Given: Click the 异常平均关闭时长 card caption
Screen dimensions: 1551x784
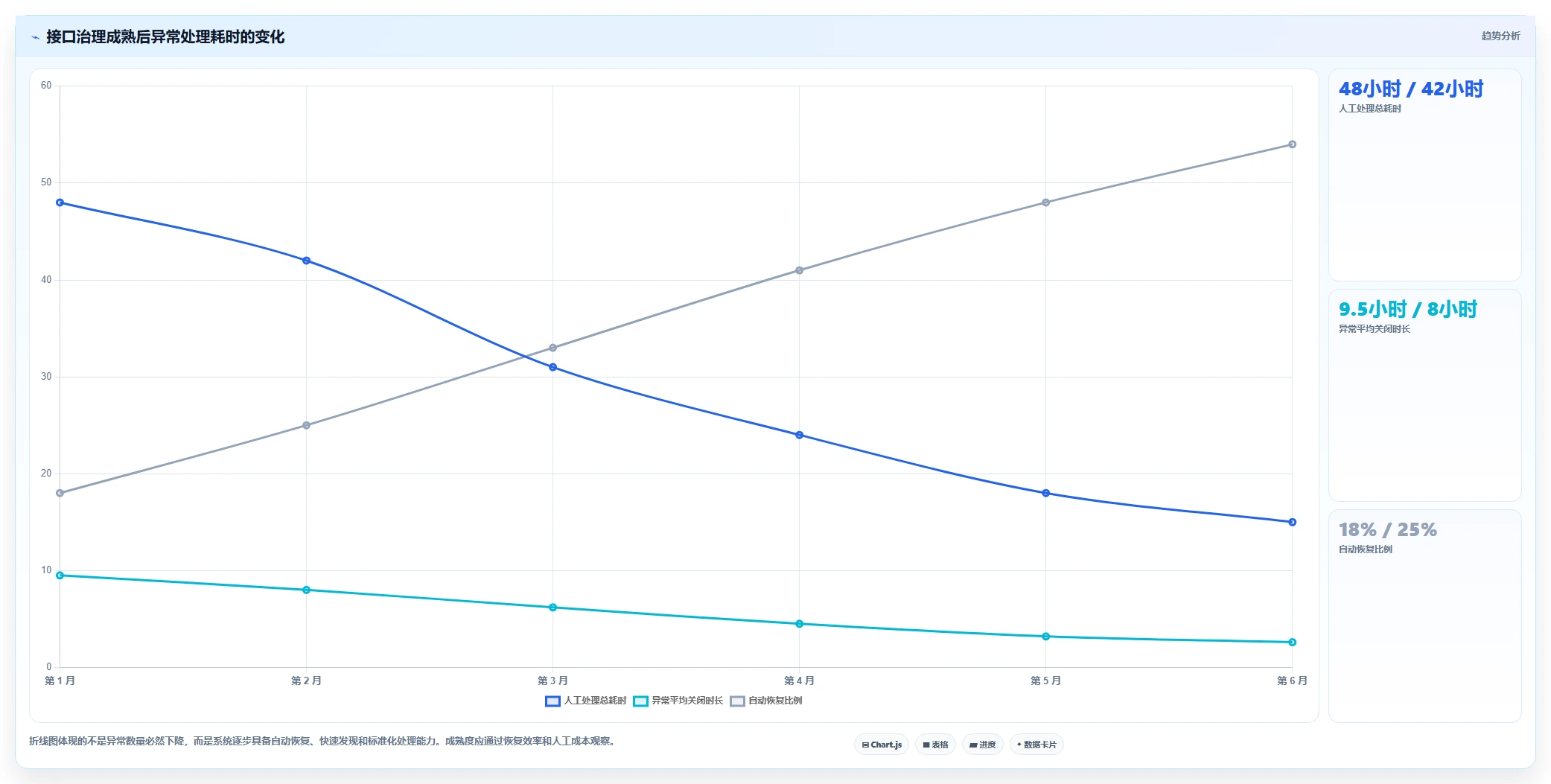Looking at the screenshot, I should click(1375, 329).
